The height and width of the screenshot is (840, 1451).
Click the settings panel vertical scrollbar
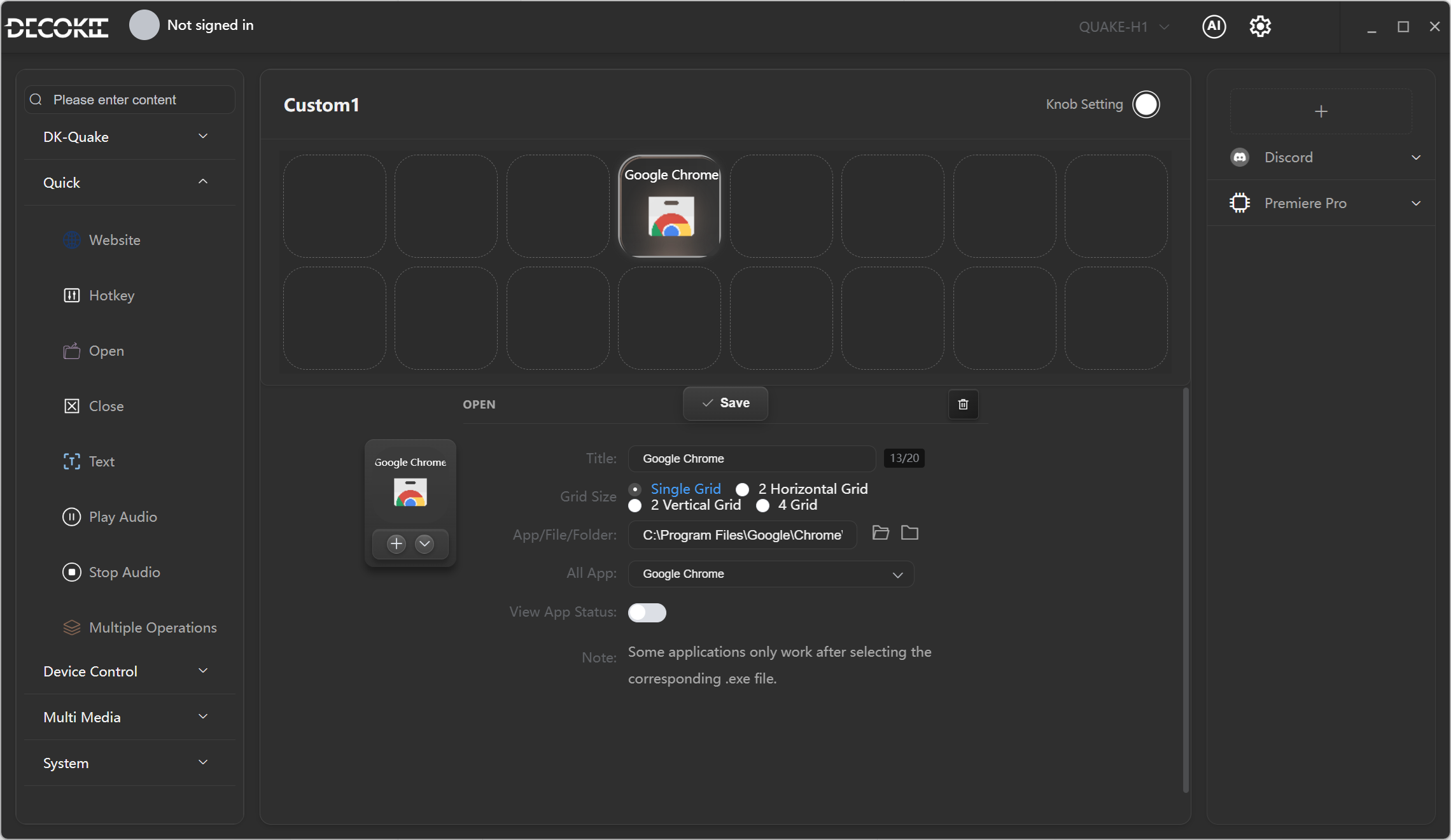[1186, 590]
